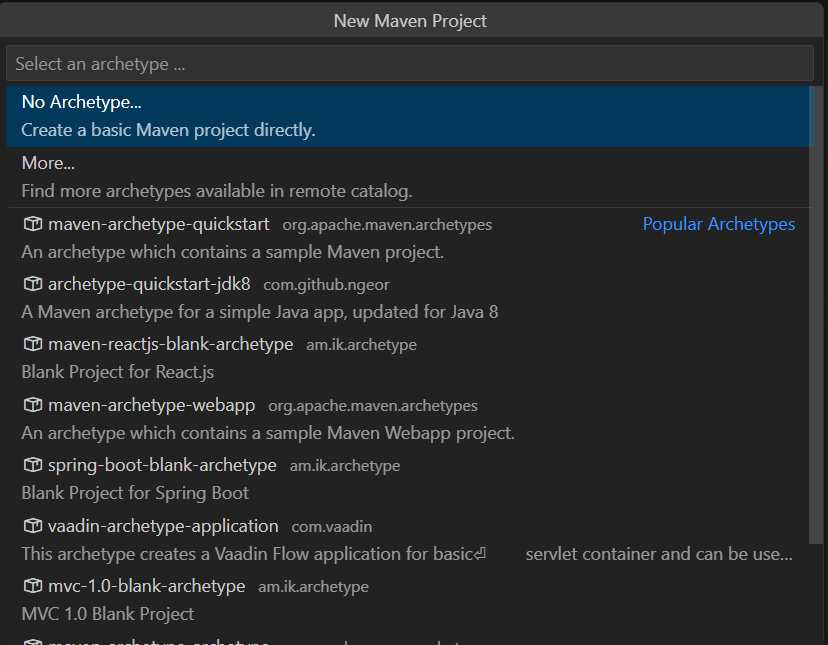Click the 'Popular Archetypes' group label

(718, 224)
